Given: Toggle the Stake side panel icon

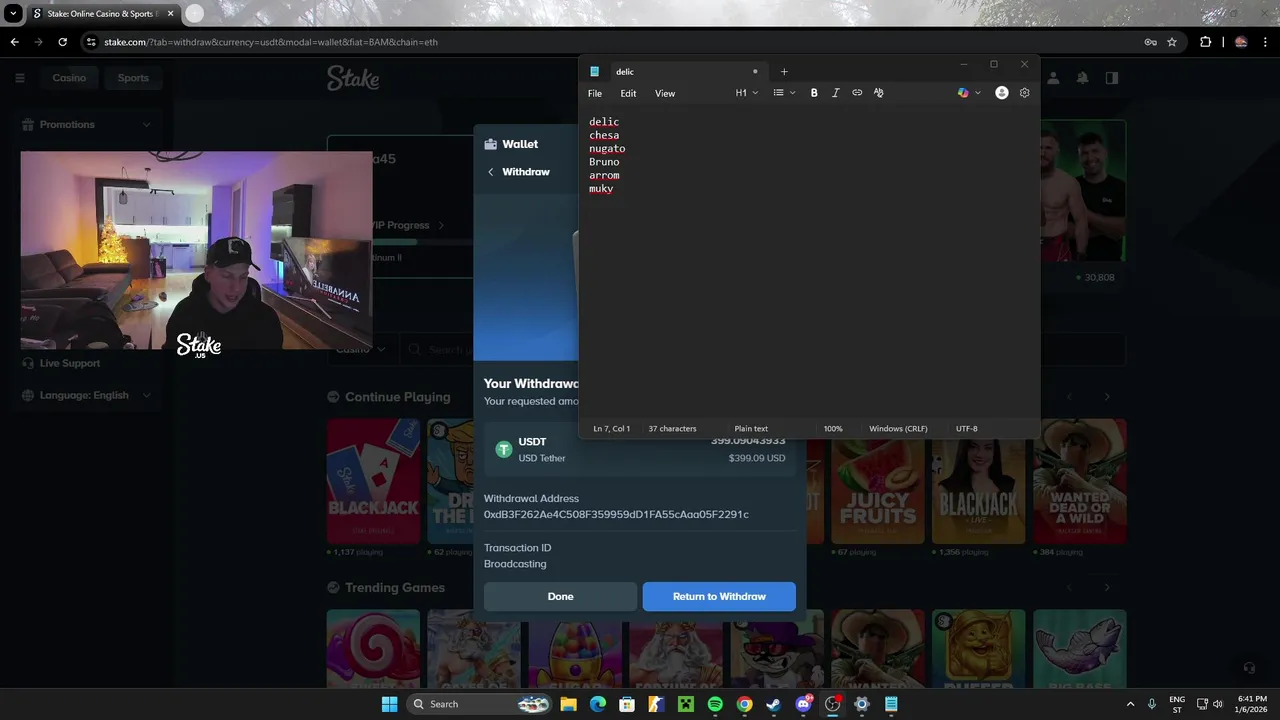Looking at the screenshot, I should point(1112,78).
